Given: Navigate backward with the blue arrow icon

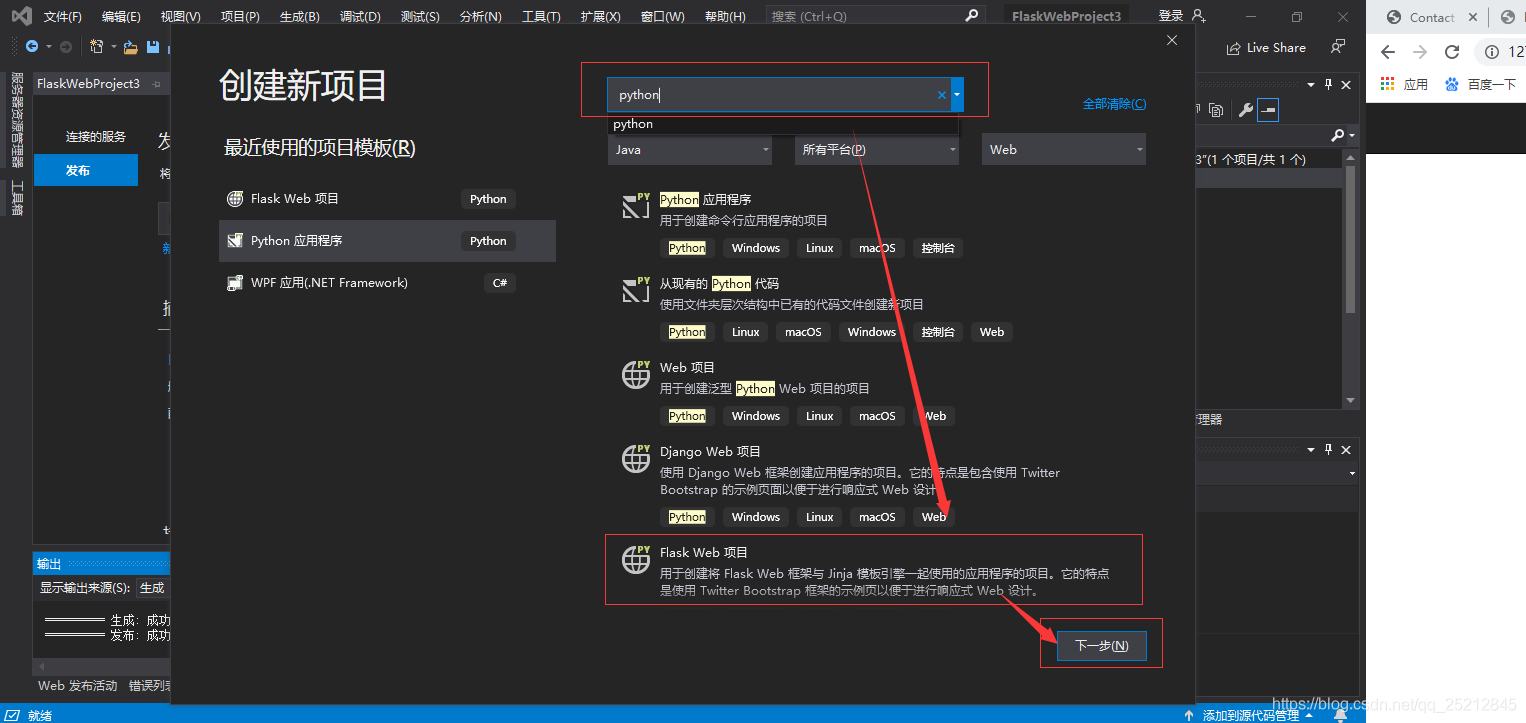Looking at the screenshot, I should point(32,47).
